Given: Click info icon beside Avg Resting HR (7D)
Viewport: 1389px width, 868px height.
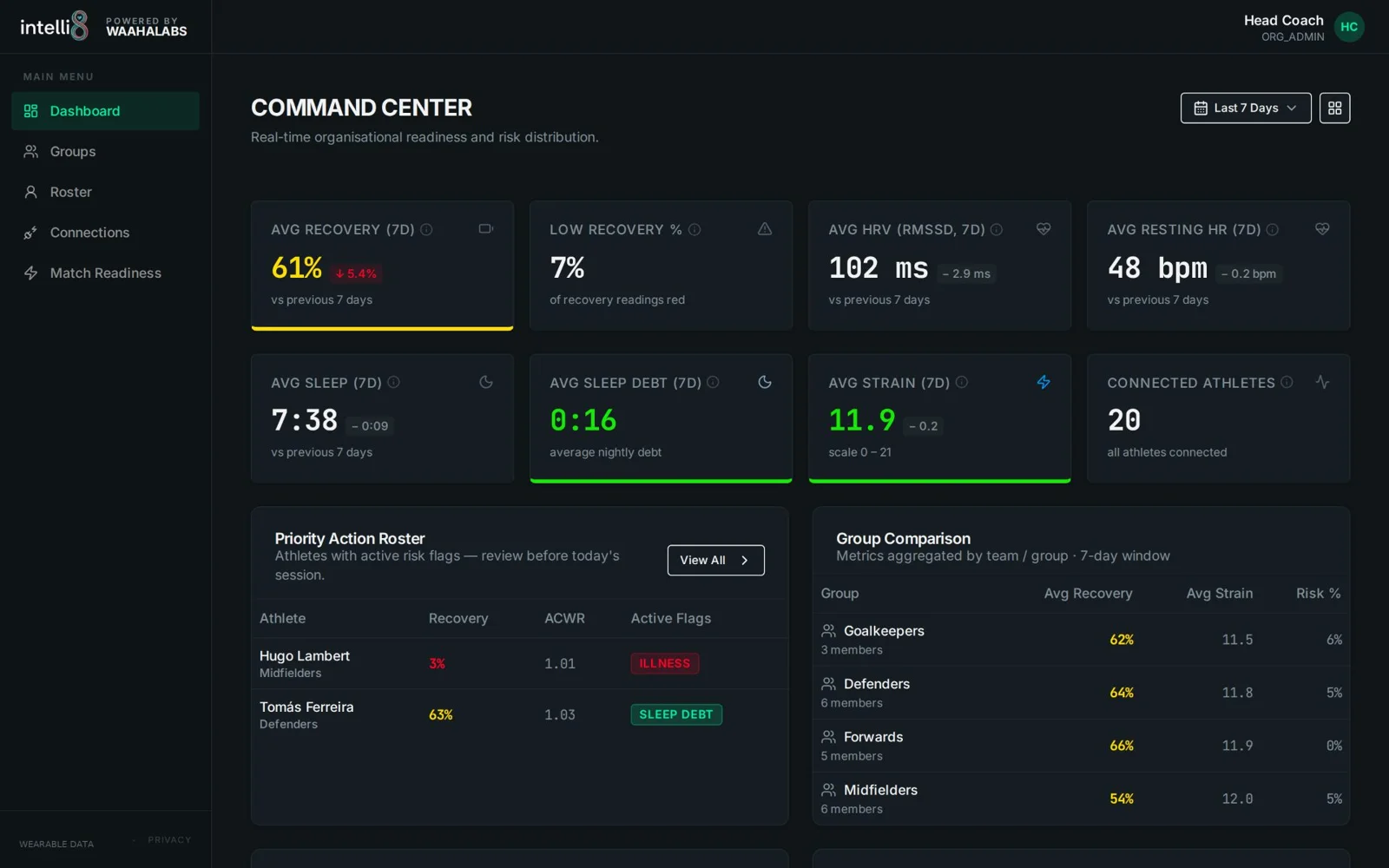Looking at the screenshot, I should pos(1273,230).
